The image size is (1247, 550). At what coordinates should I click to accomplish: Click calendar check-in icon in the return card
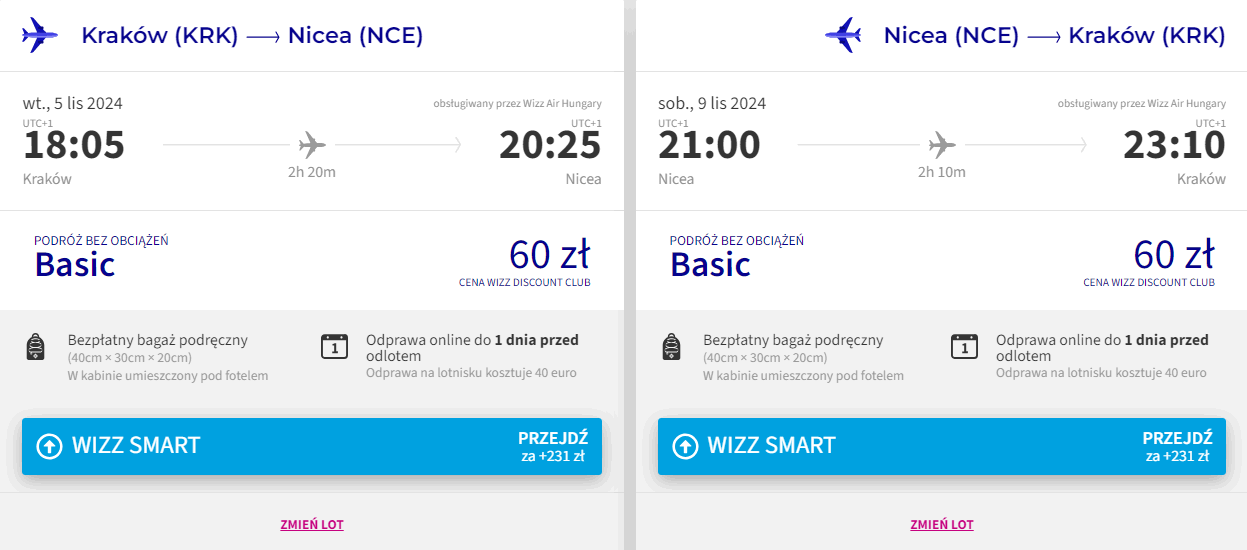[963, 347]
